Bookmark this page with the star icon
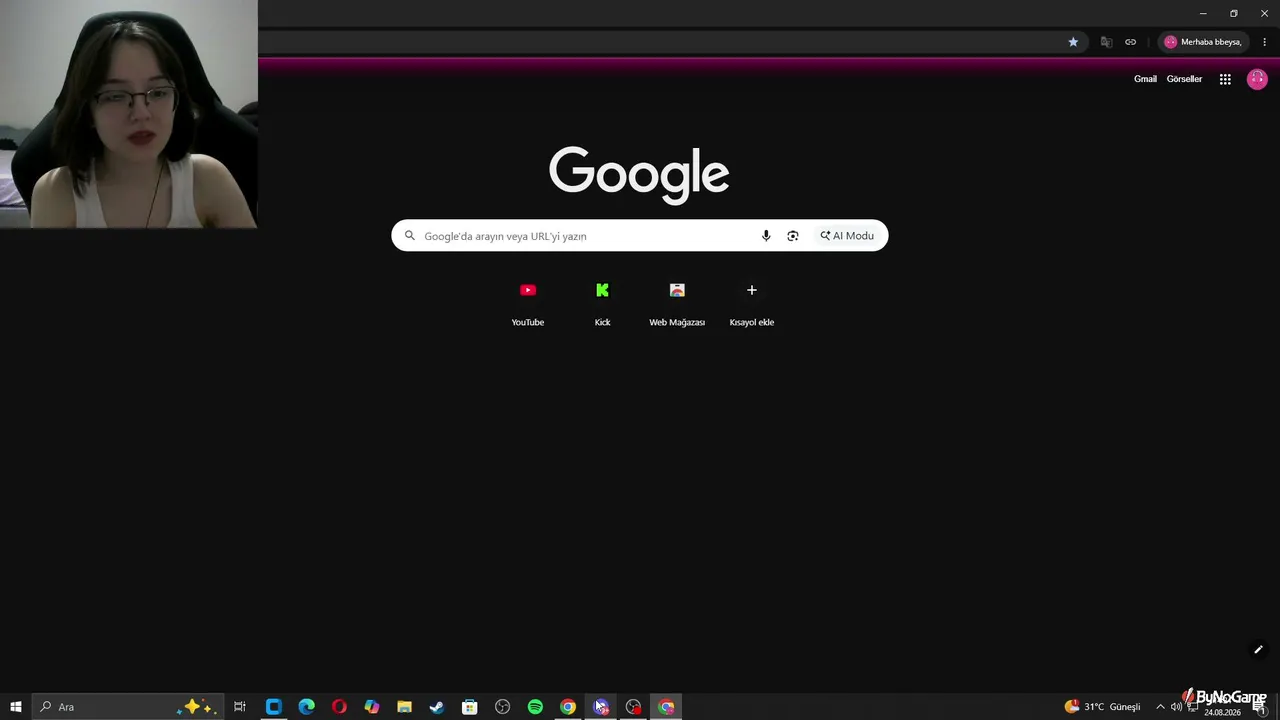The height and width of the screenshot is (720, 1280). click(x=1073, y=42)
